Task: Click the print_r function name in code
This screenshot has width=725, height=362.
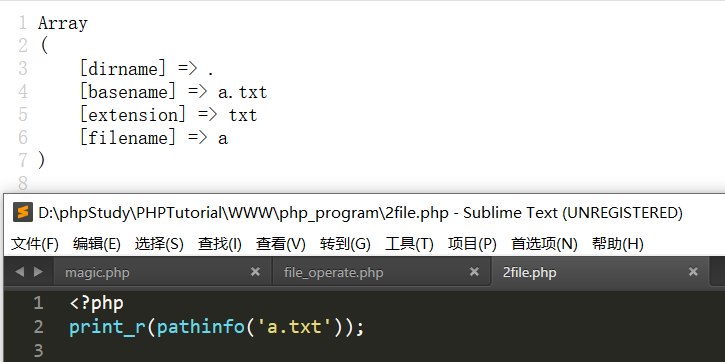Action: pyautogui.click(x=108, y=327)
